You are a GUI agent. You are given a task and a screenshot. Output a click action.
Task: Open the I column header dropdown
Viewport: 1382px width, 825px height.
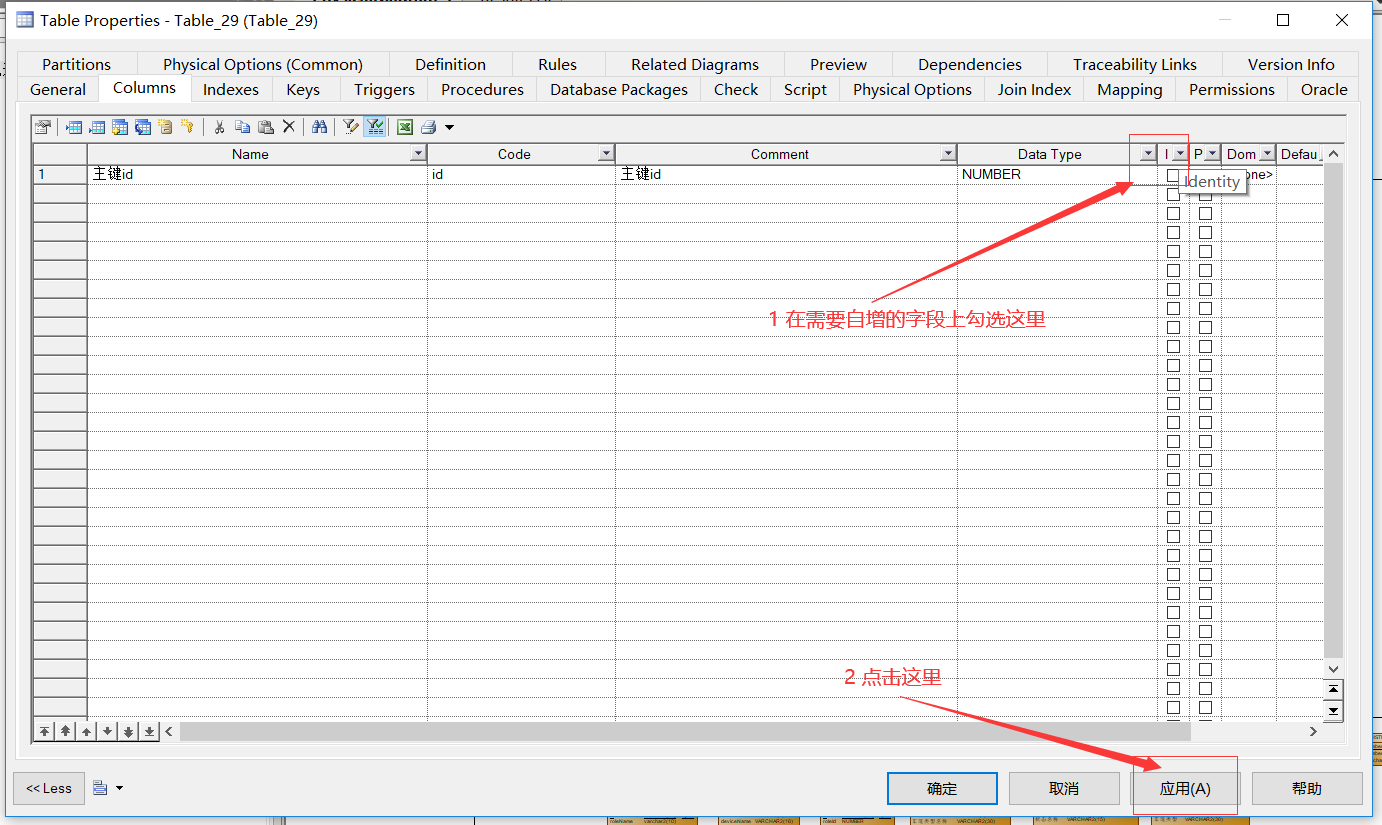1180,154
